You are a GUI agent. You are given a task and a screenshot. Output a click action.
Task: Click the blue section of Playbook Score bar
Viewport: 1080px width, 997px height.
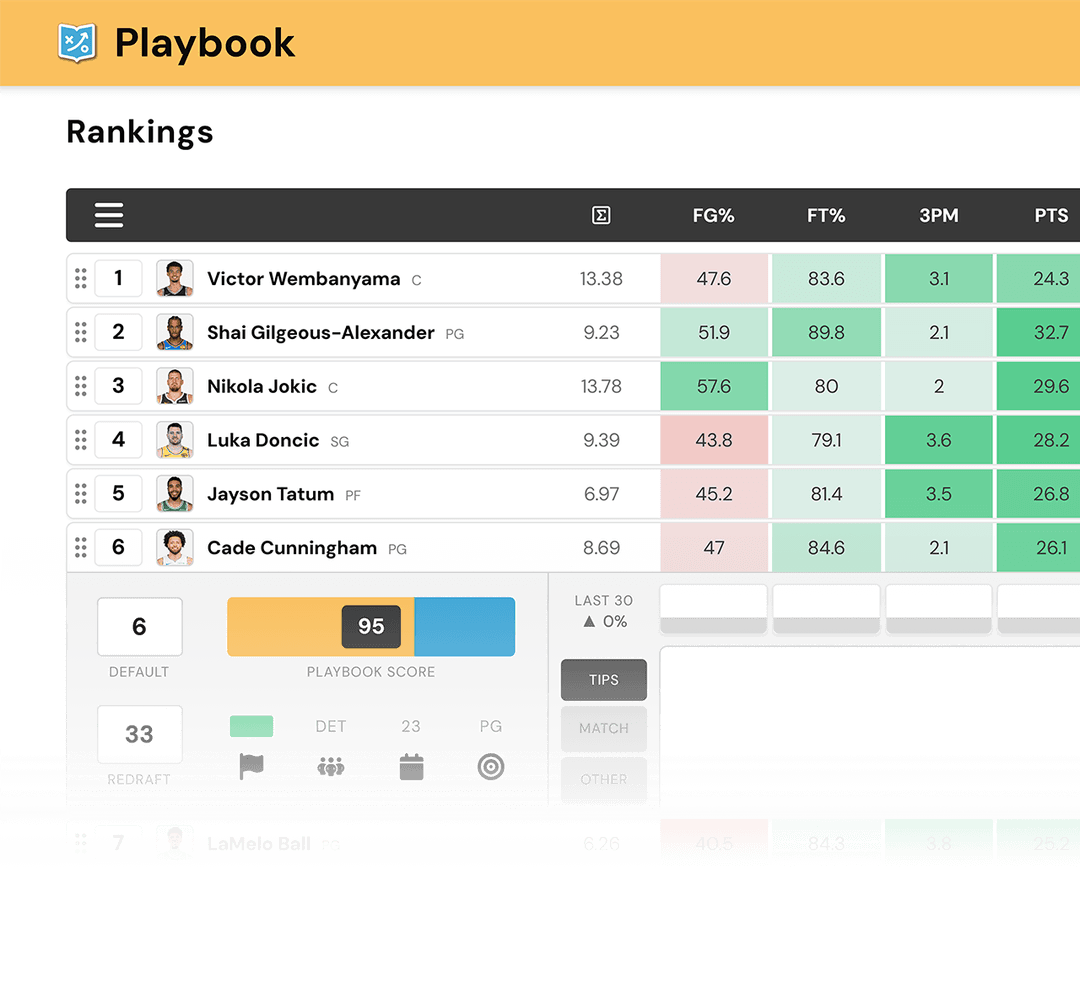click(464, 626)
